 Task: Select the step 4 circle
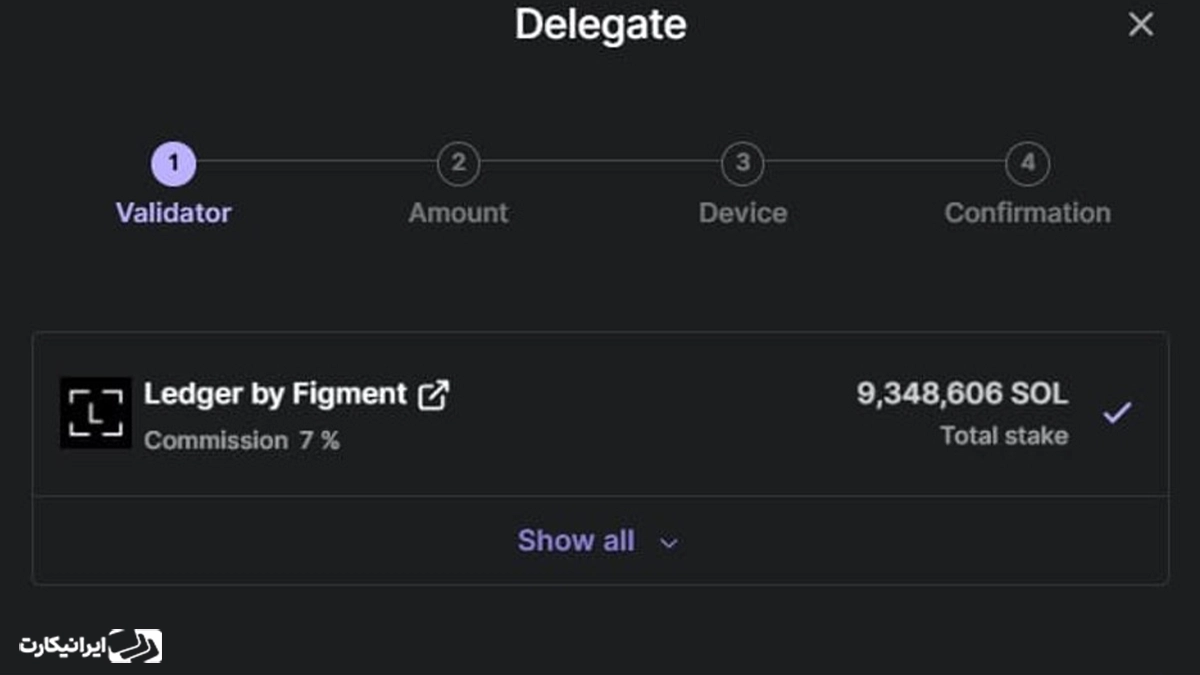point(1028,163)
